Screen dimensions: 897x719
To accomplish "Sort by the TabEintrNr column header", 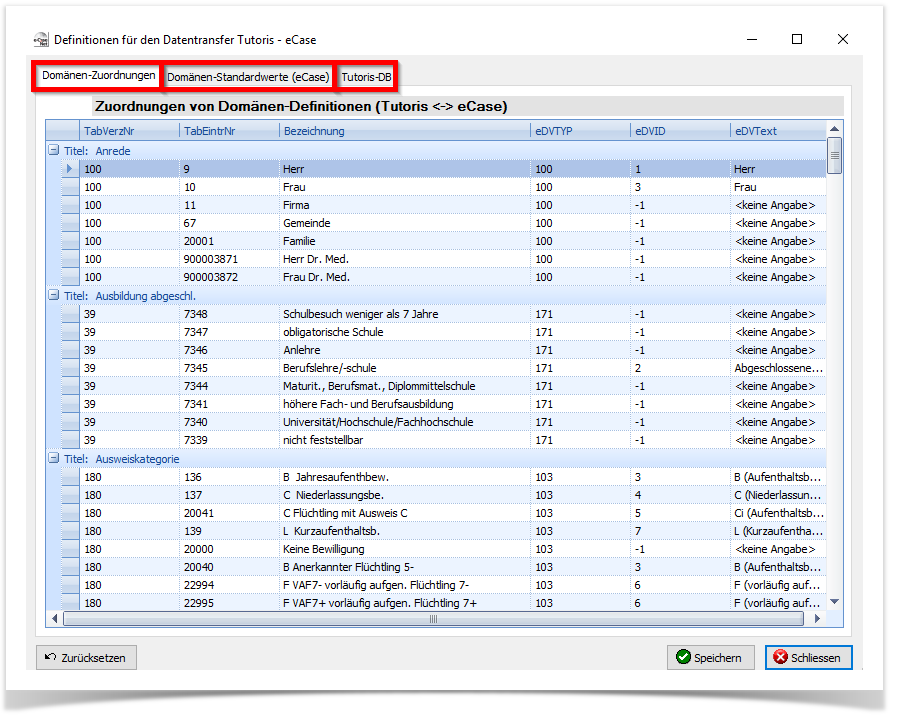I will pos(229,131).
